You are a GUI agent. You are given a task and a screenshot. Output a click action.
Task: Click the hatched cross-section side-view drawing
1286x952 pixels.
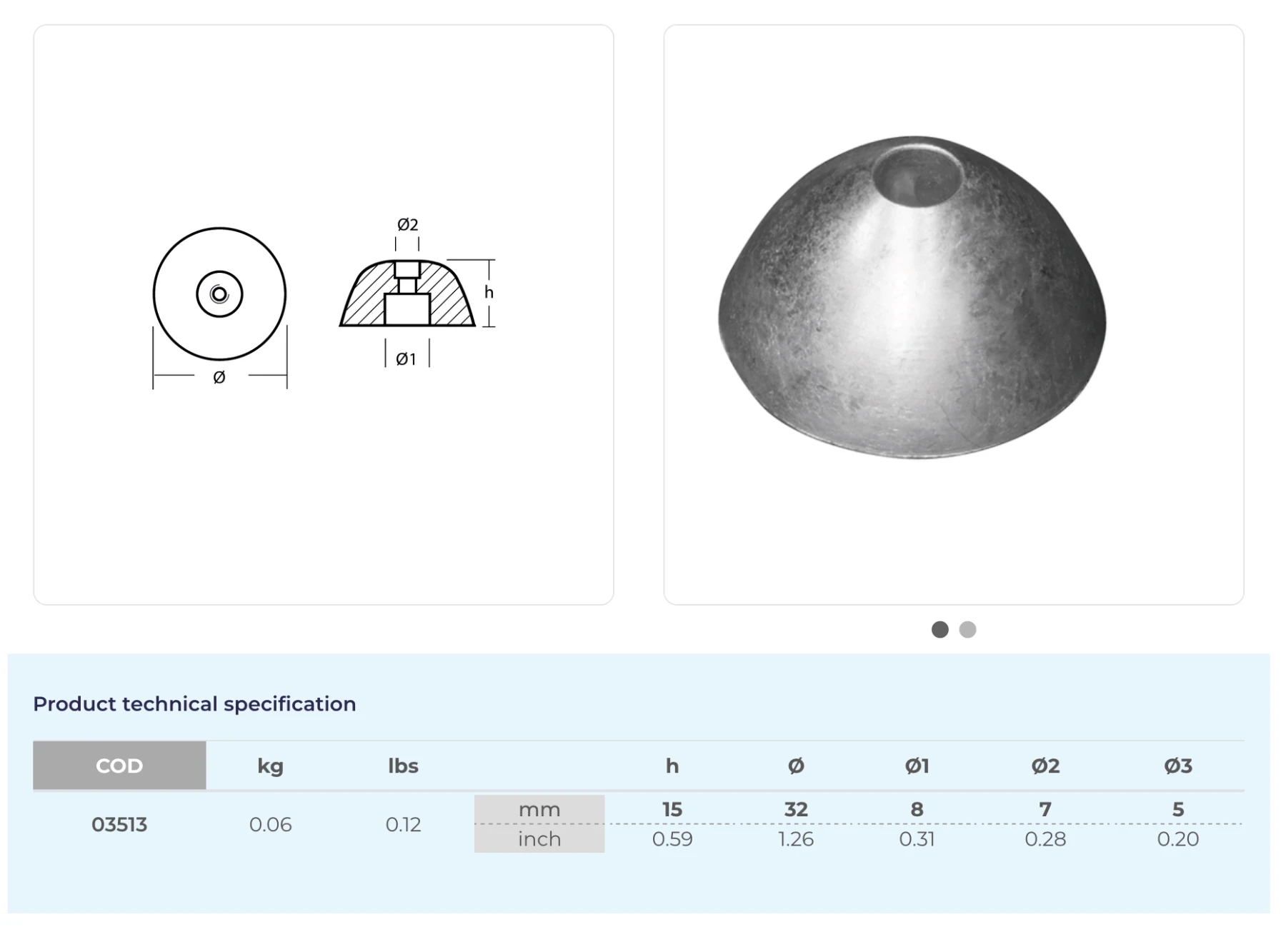point(407,294)
